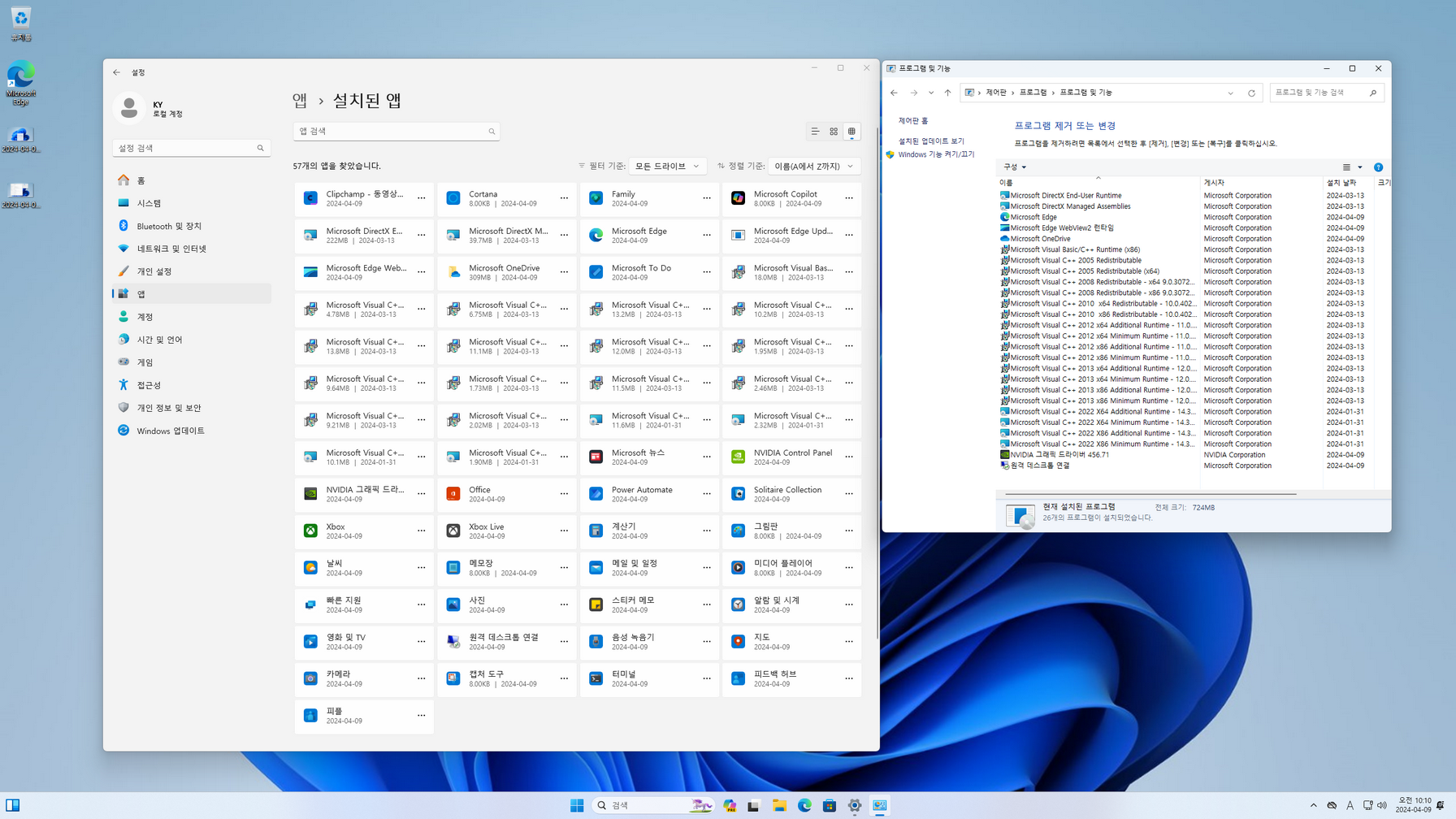
Task: Click the 그림판 (Paint) app icon
Action: click(738, 531)
